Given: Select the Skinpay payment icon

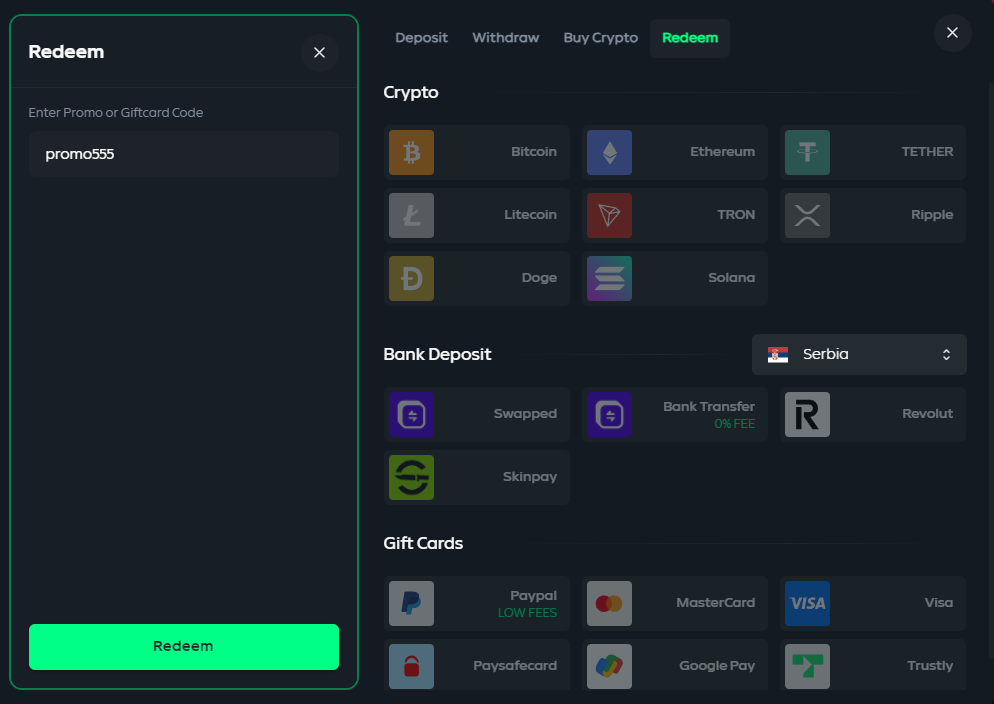Looking at the screenshot, I should (x=411, y=477).
